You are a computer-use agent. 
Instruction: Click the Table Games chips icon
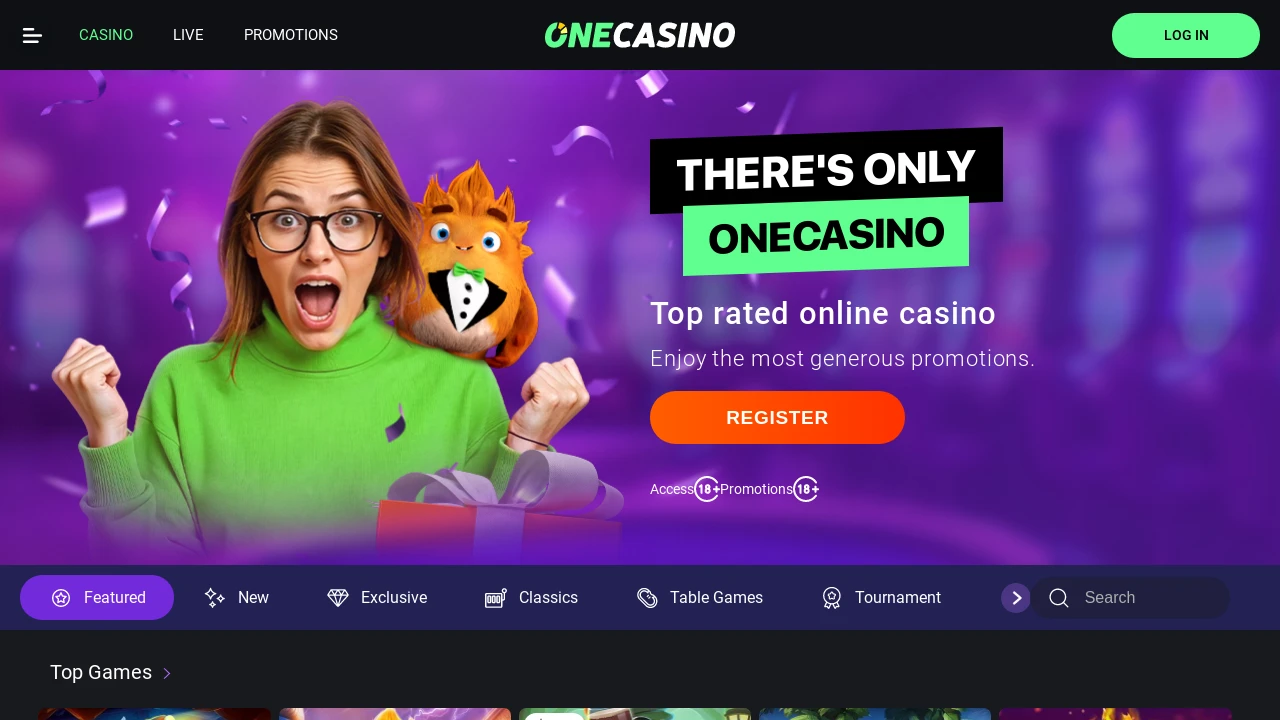coord(647,598)
